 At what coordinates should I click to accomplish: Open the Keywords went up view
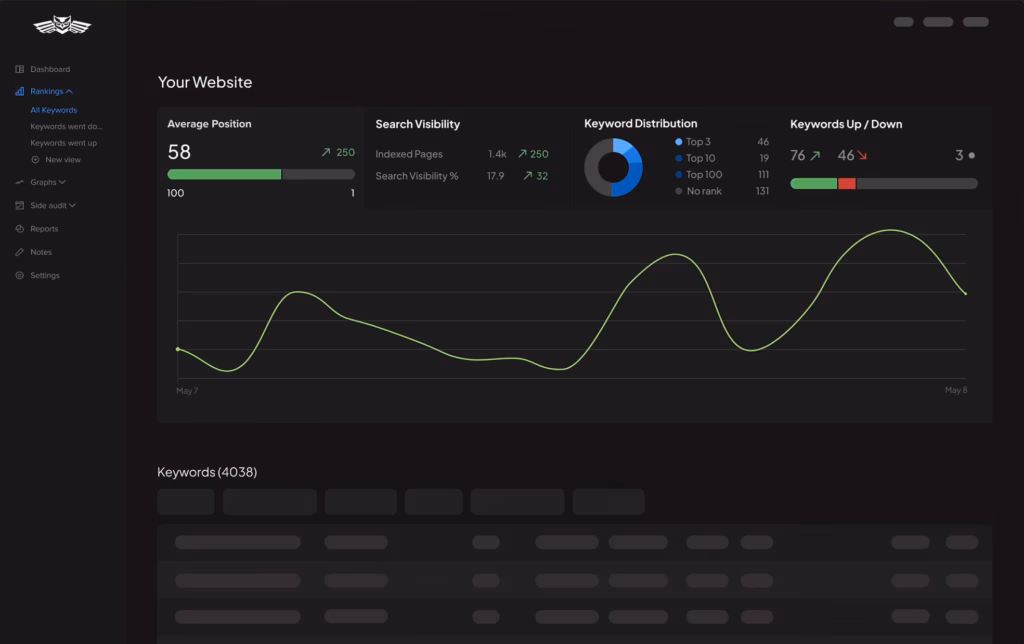coord(63,143)
